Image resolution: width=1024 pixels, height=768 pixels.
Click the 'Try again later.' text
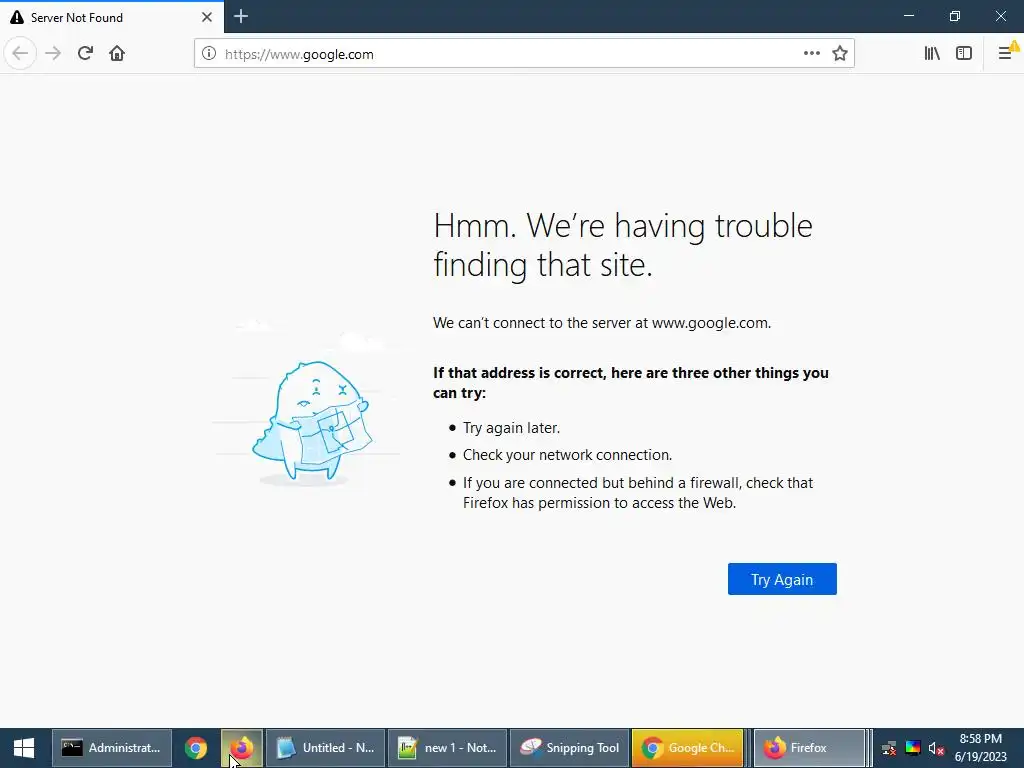click(x=511, y=428)
